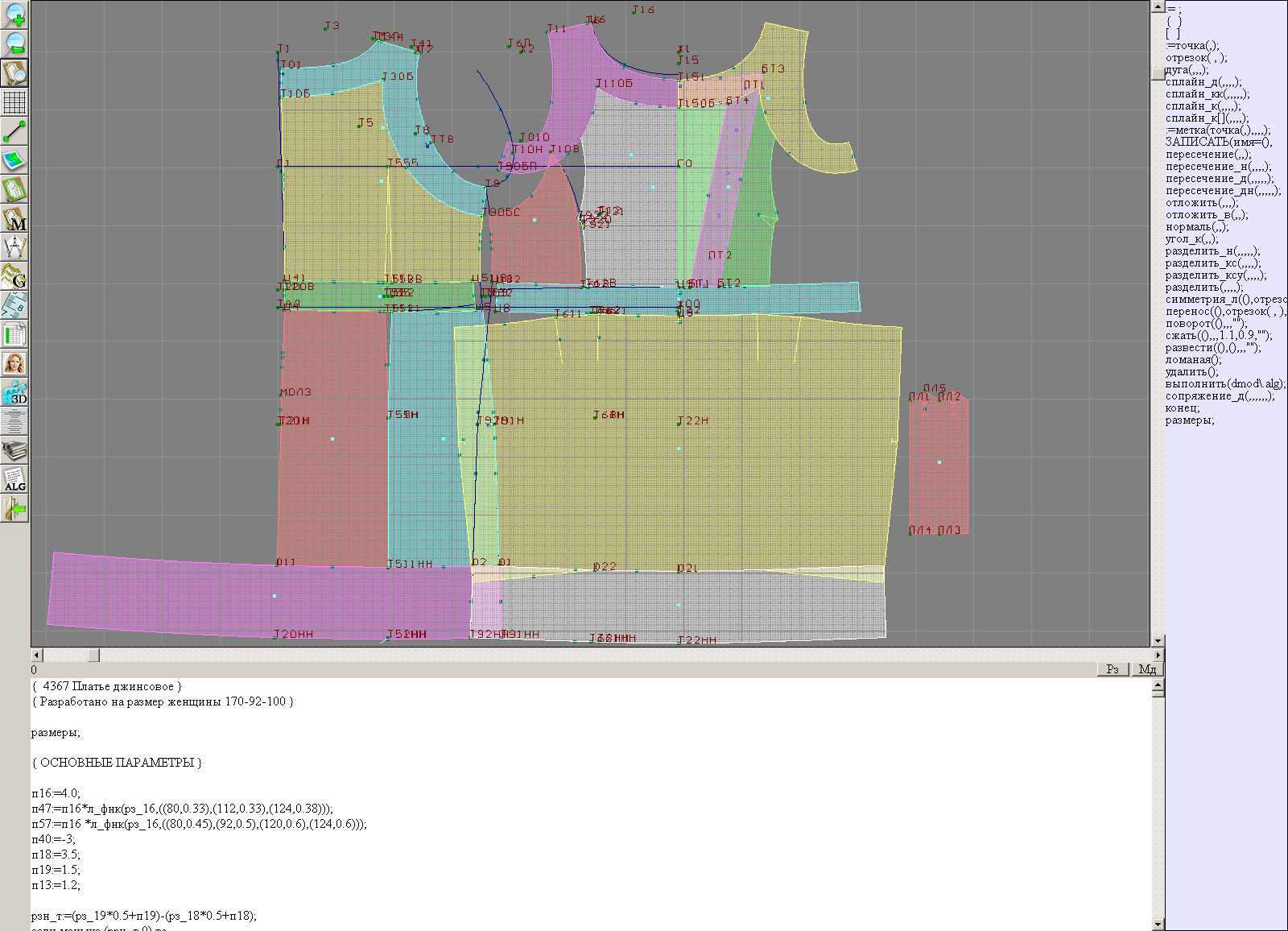Toggle the grid display icon

point(14,102)
